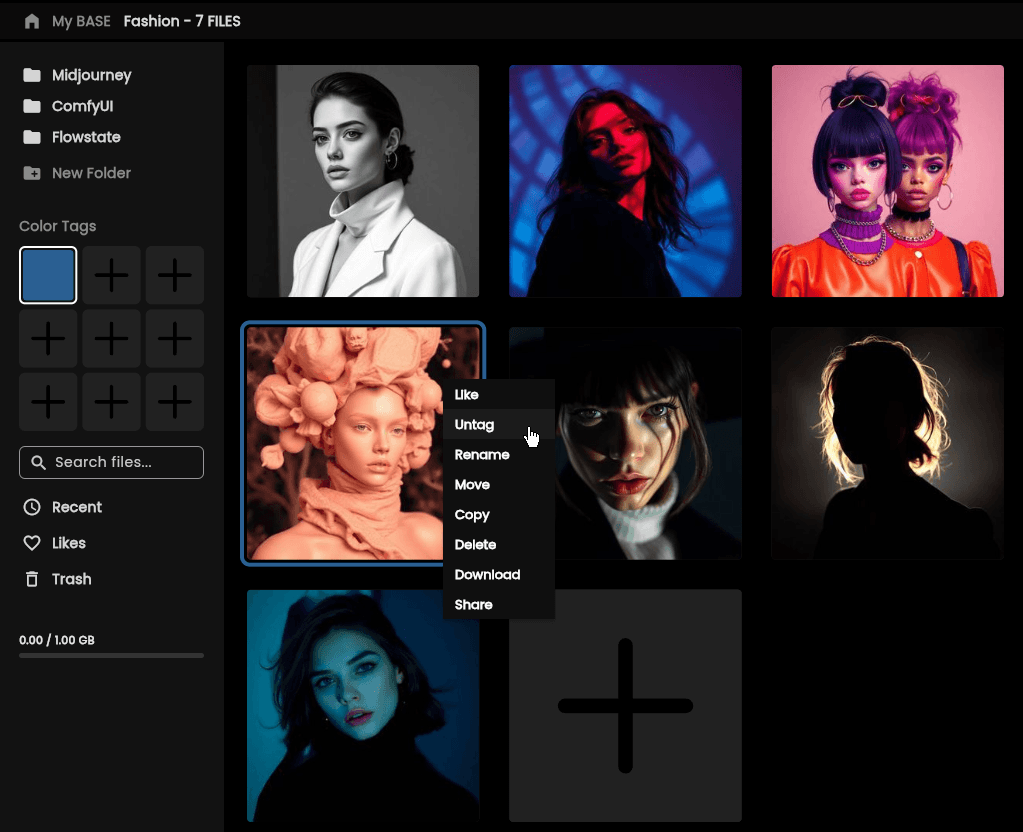Click into the Search files field
Screen dimensions: 1023x832
pyautogui.click(x=112, y=463)
